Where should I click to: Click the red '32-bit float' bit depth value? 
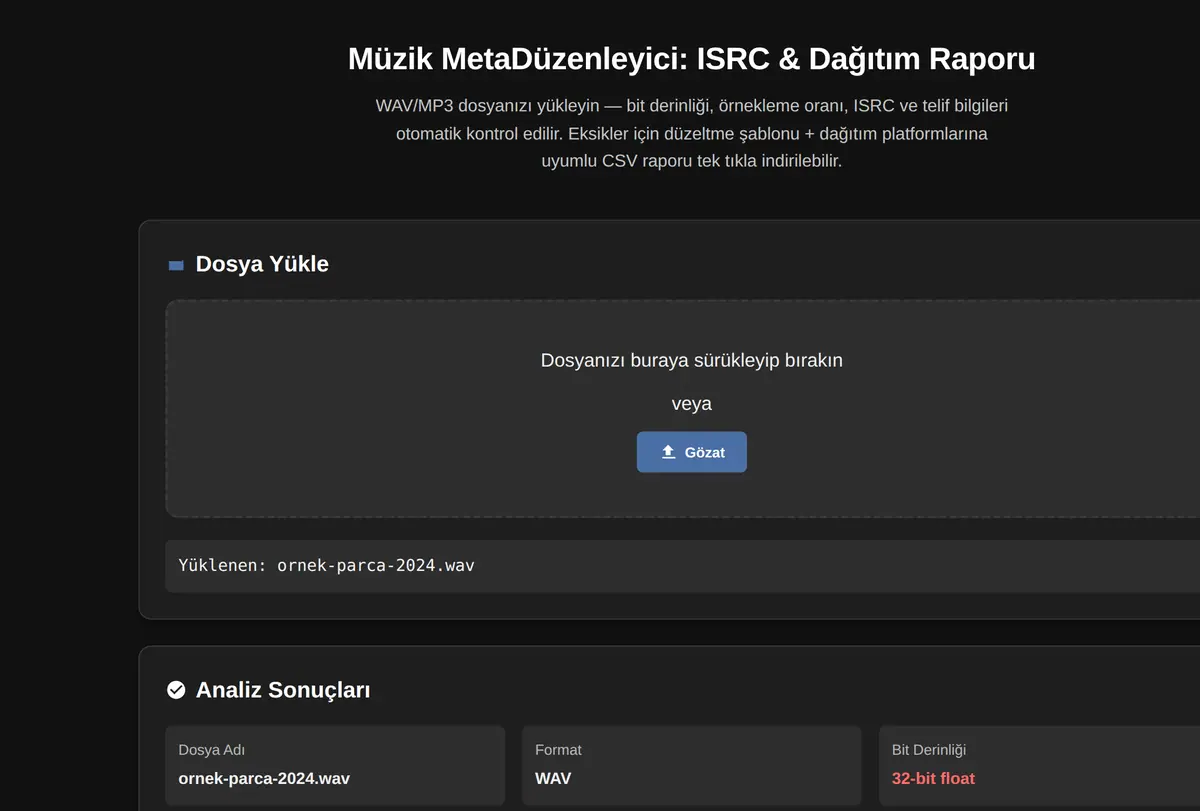pyautogui.click(x=933, y=778)
